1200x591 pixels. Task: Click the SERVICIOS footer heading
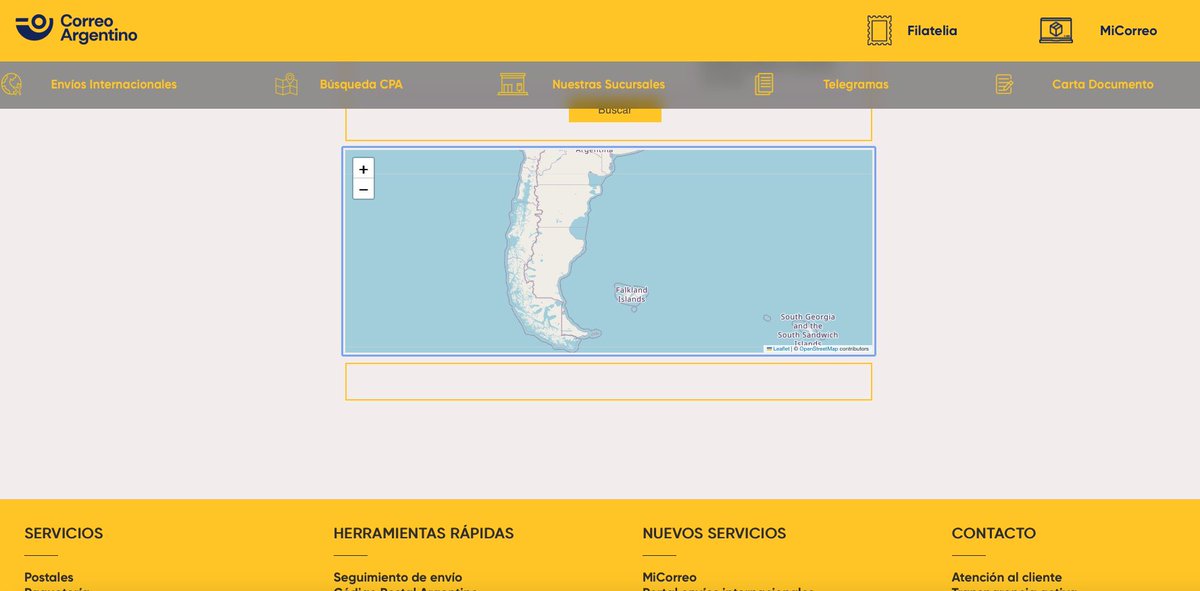(64, 533)
